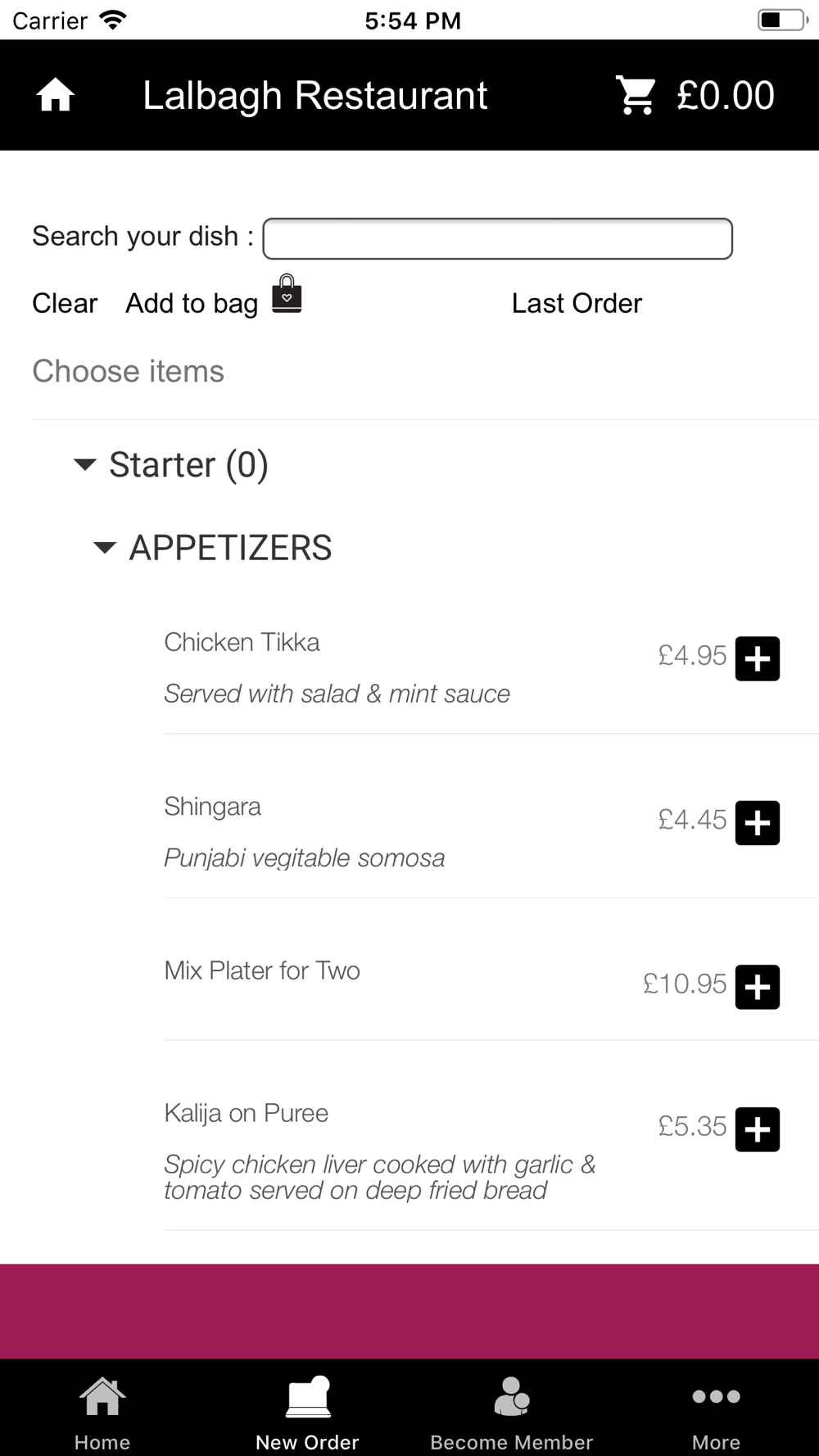
Task: Click the shopping bag icon
Action: coord(287,294)
